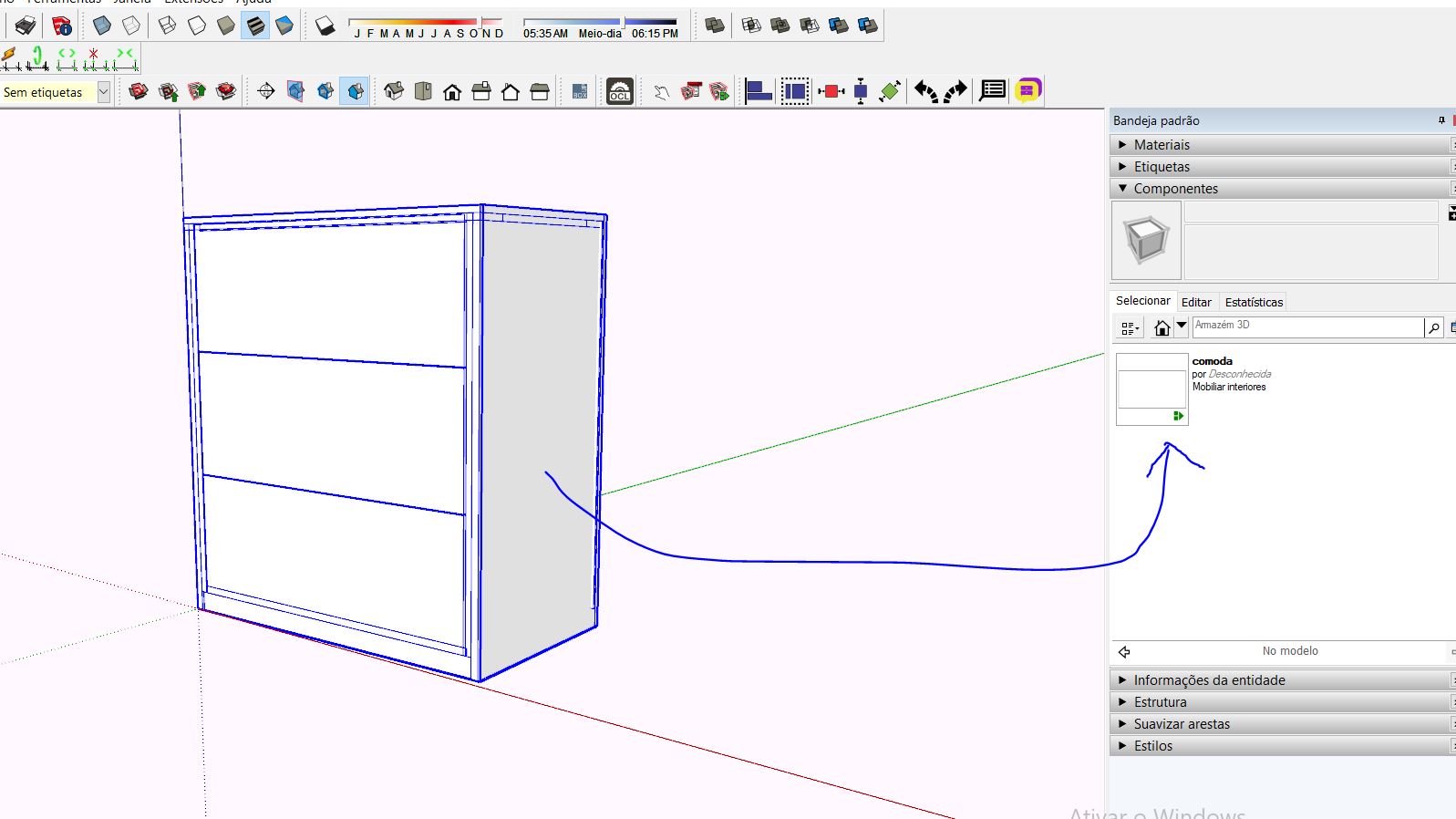
Task: Collapse the Componentes panel
Action: click(1282, 188)
